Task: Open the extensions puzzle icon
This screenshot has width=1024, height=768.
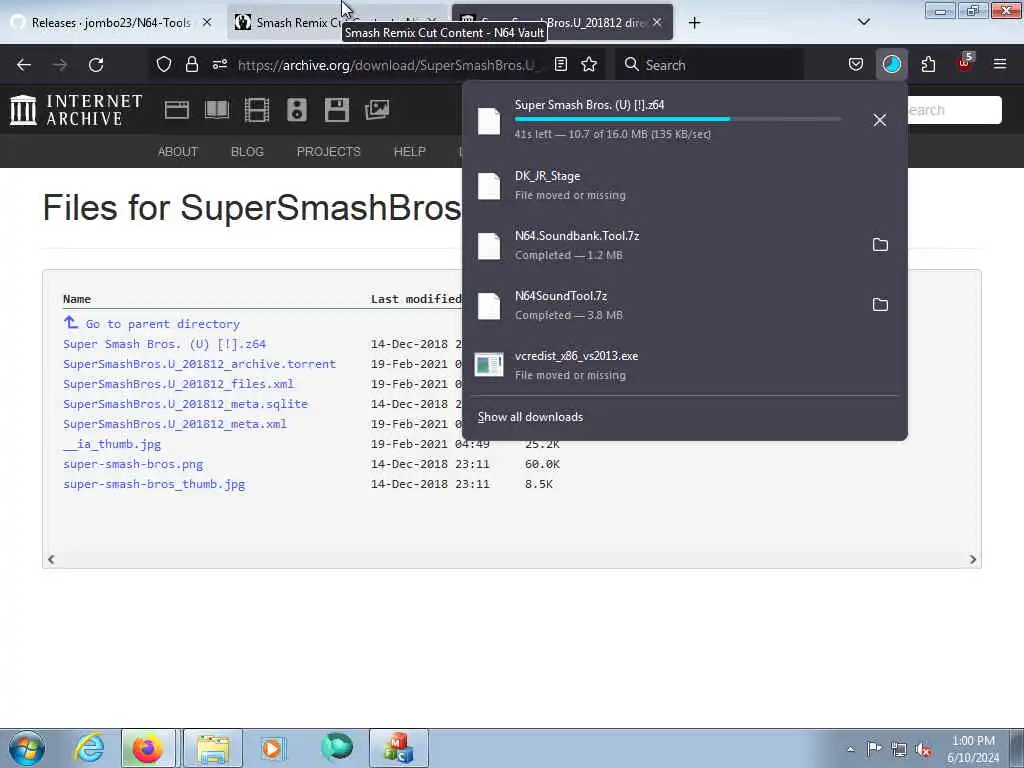Action: point(928,64)
